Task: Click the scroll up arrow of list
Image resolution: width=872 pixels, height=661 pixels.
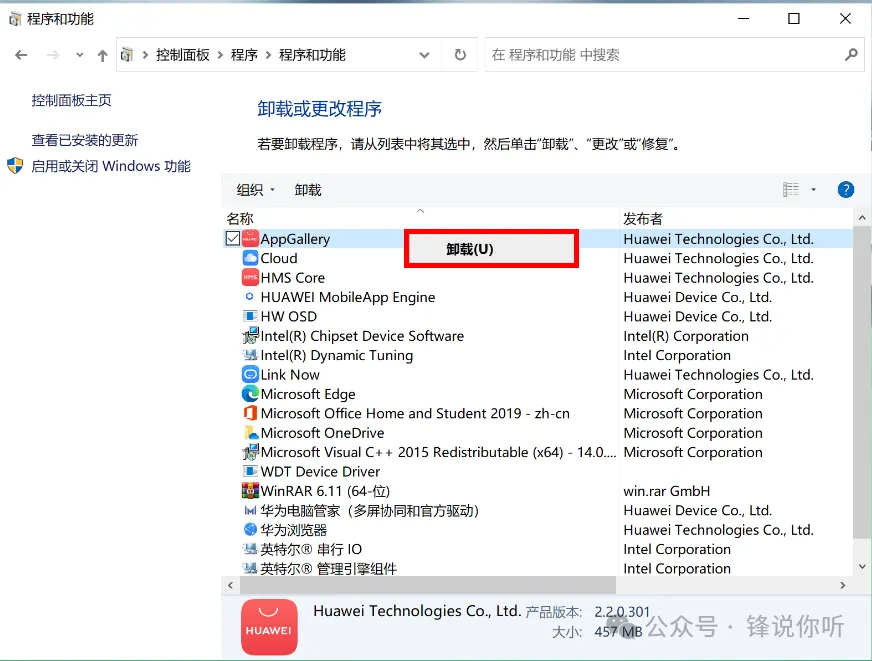Action: tap(861, 218)
